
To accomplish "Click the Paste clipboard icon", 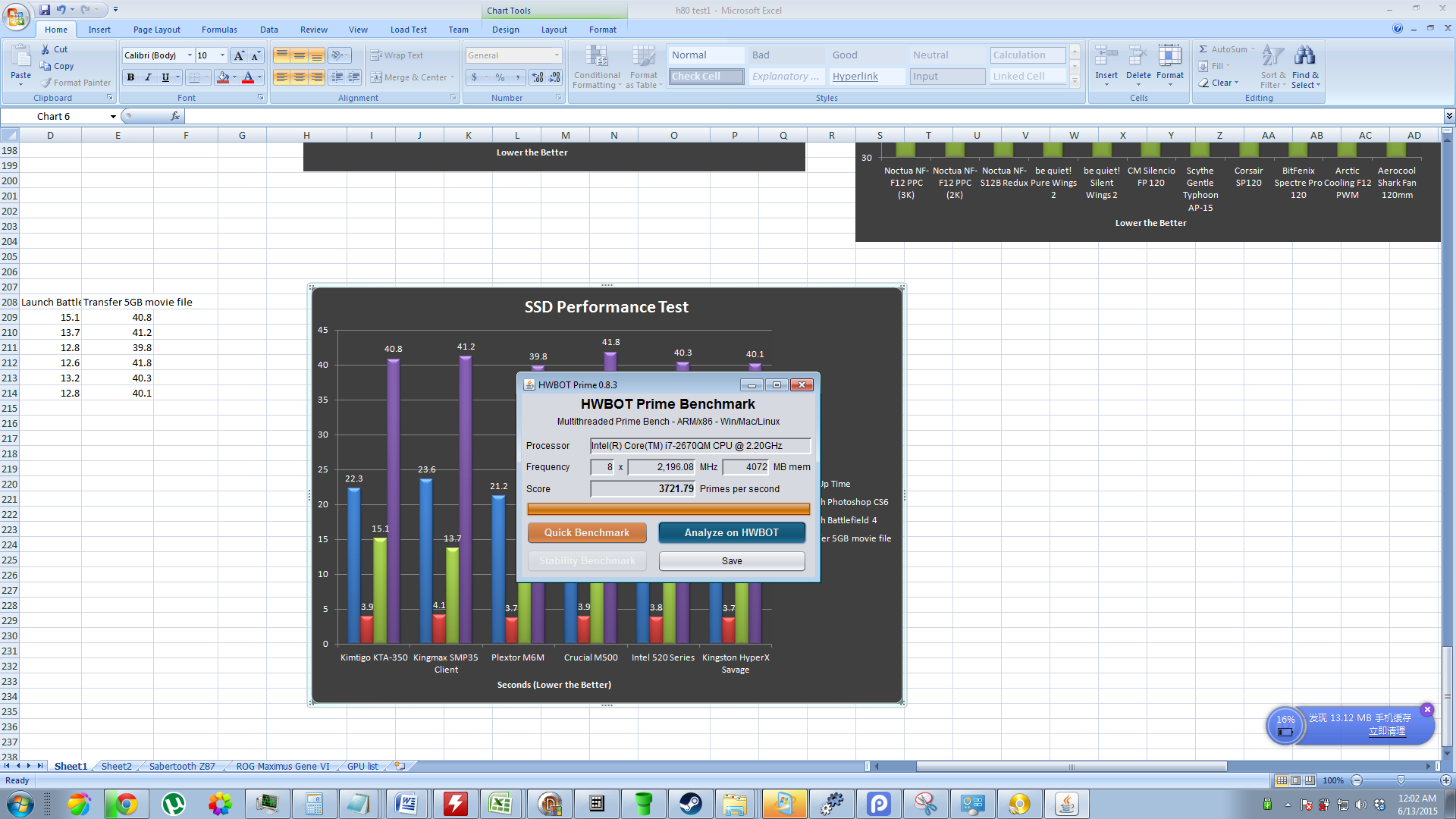I will pos(20,56).
